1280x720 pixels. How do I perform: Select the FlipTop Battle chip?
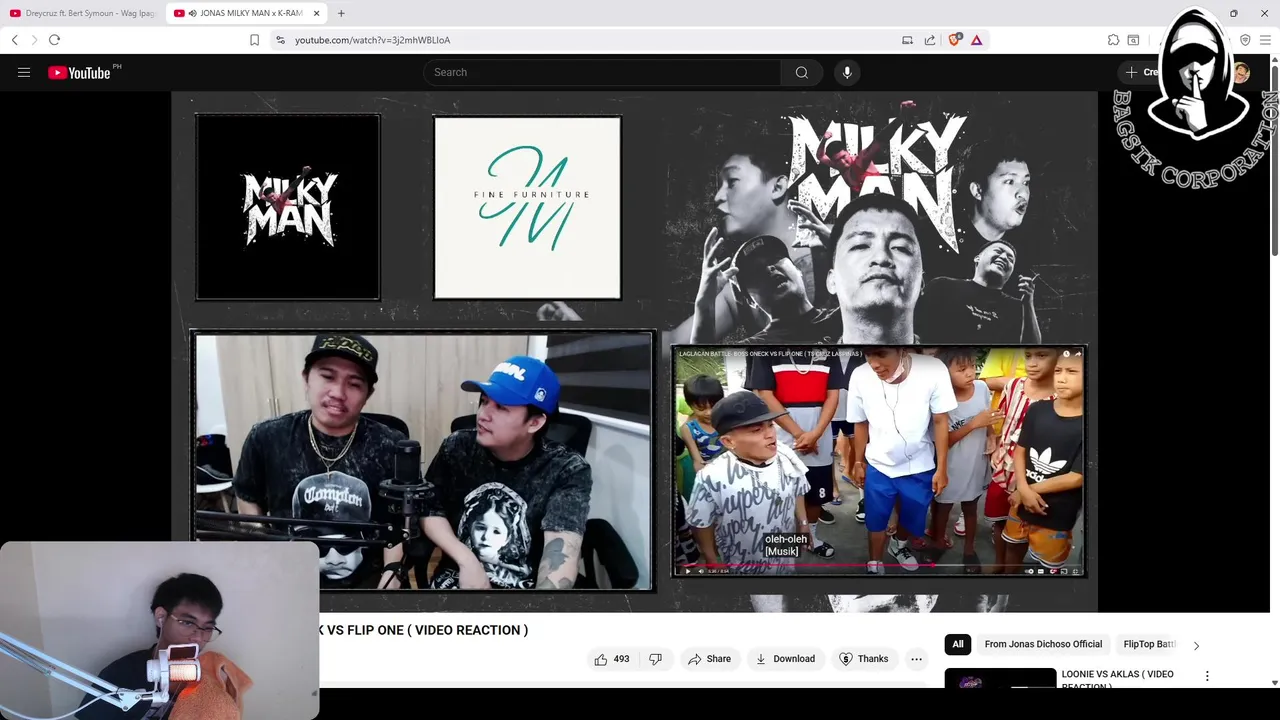1150,644
